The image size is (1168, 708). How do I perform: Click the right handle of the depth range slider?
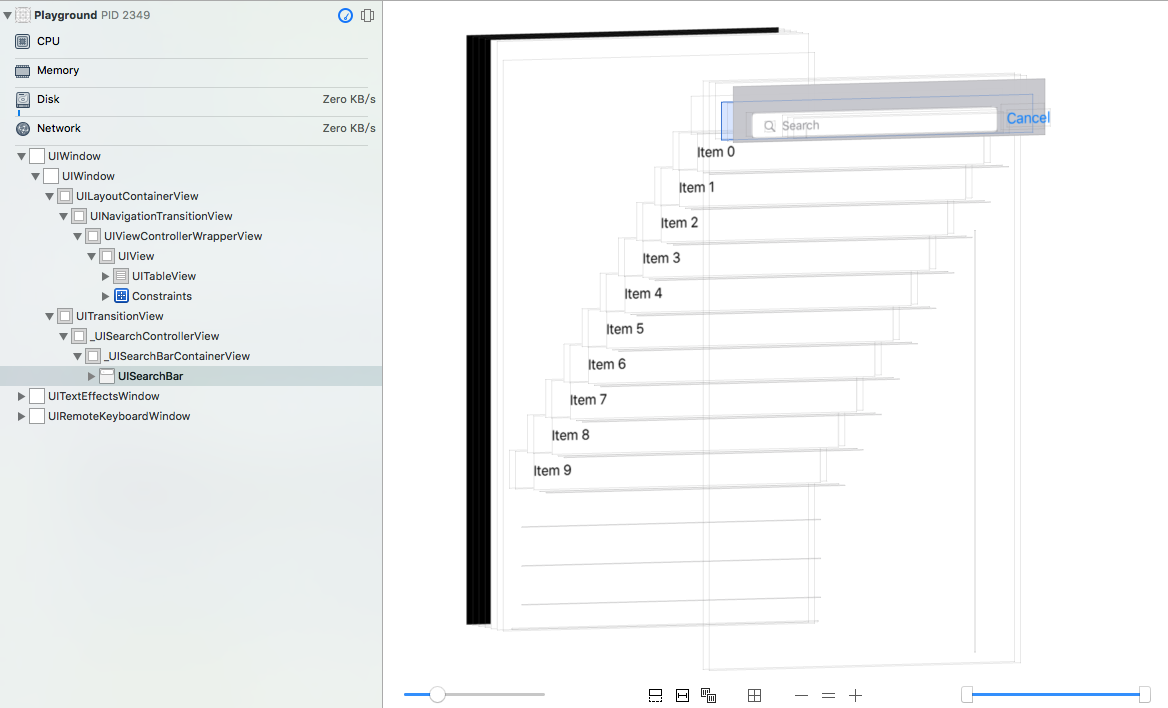point(1145,695)
